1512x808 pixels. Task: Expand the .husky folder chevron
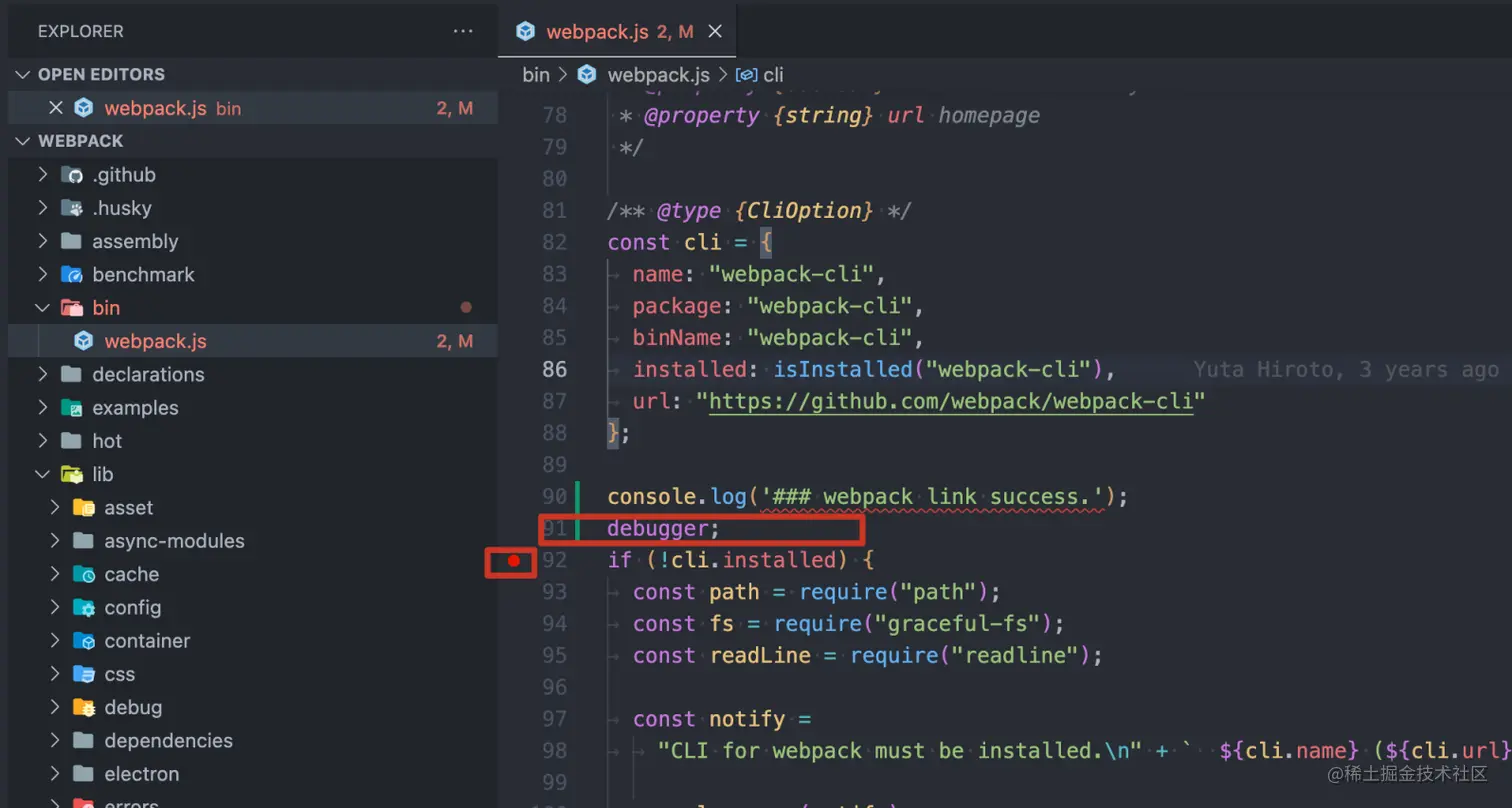point(42,208)
